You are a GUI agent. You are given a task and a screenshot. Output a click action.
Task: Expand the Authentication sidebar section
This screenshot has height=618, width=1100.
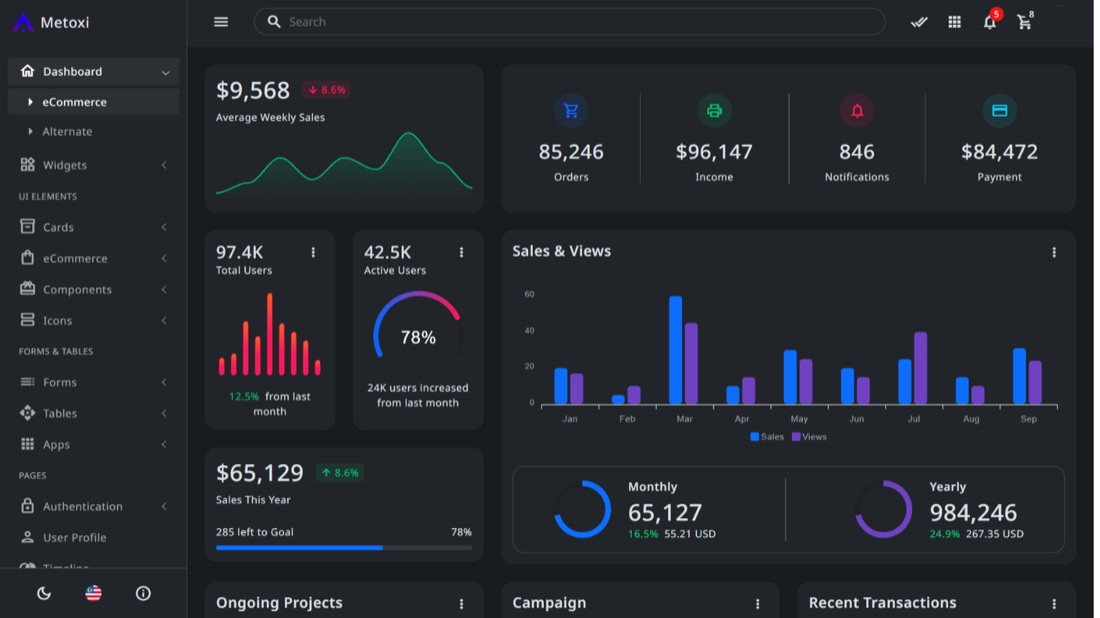click(94, 506)
